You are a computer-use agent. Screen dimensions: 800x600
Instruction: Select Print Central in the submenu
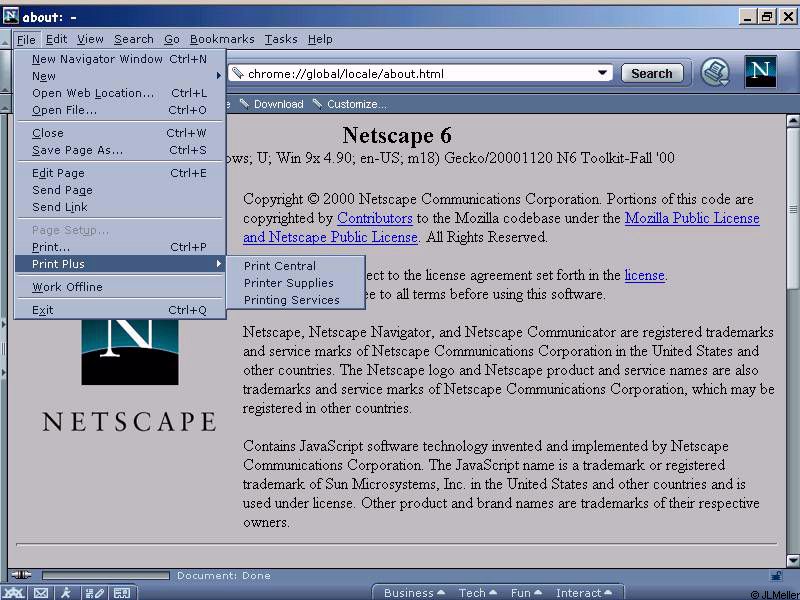(x=296, y=266)
